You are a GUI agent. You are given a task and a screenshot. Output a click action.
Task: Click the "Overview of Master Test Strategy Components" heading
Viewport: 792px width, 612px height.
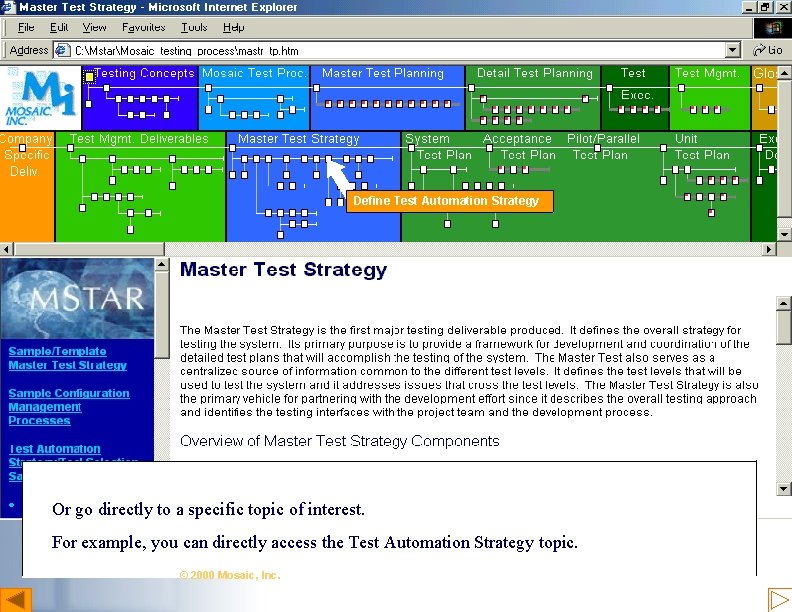pos(339,441)
